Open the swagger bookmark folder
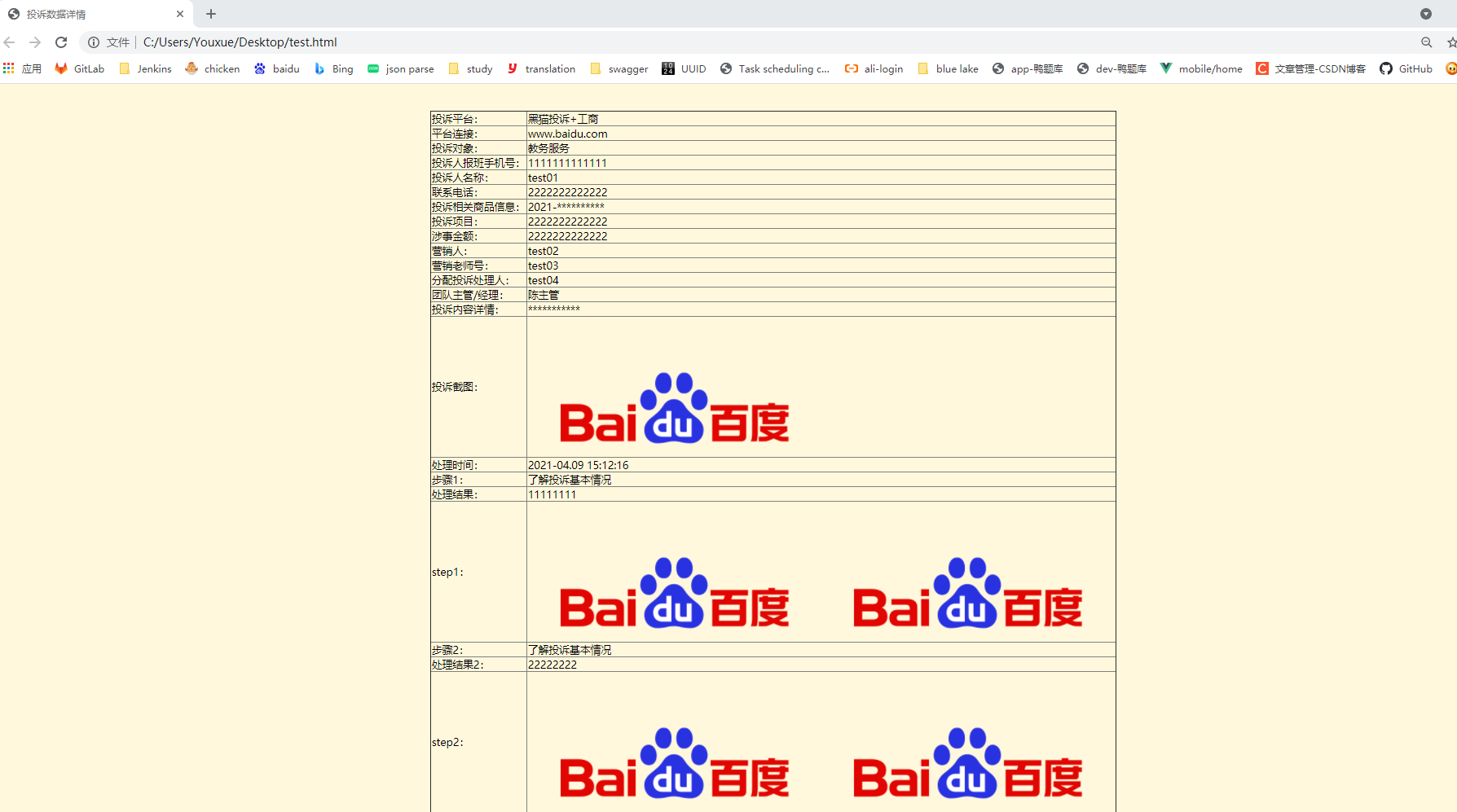 click(x=619, y=69)
